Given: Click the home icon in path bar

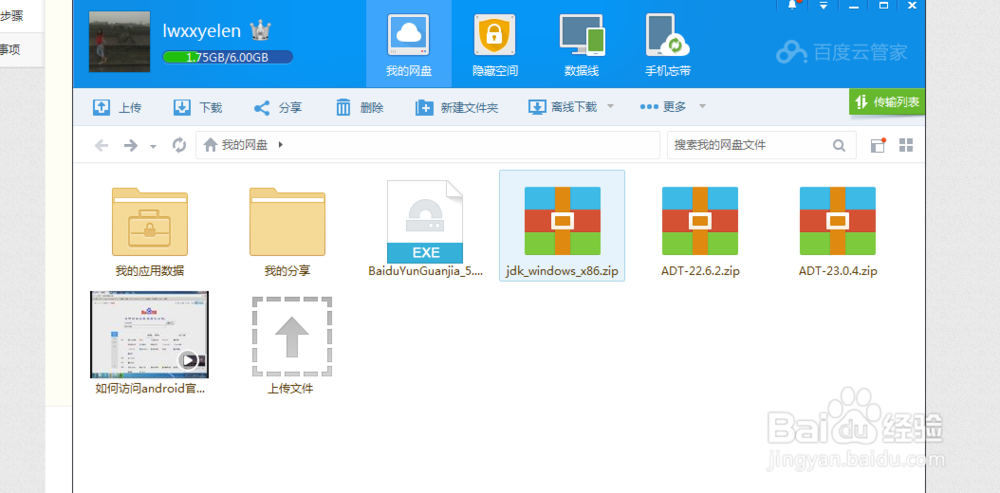Looking at the screenshot, I should (210, 145).
